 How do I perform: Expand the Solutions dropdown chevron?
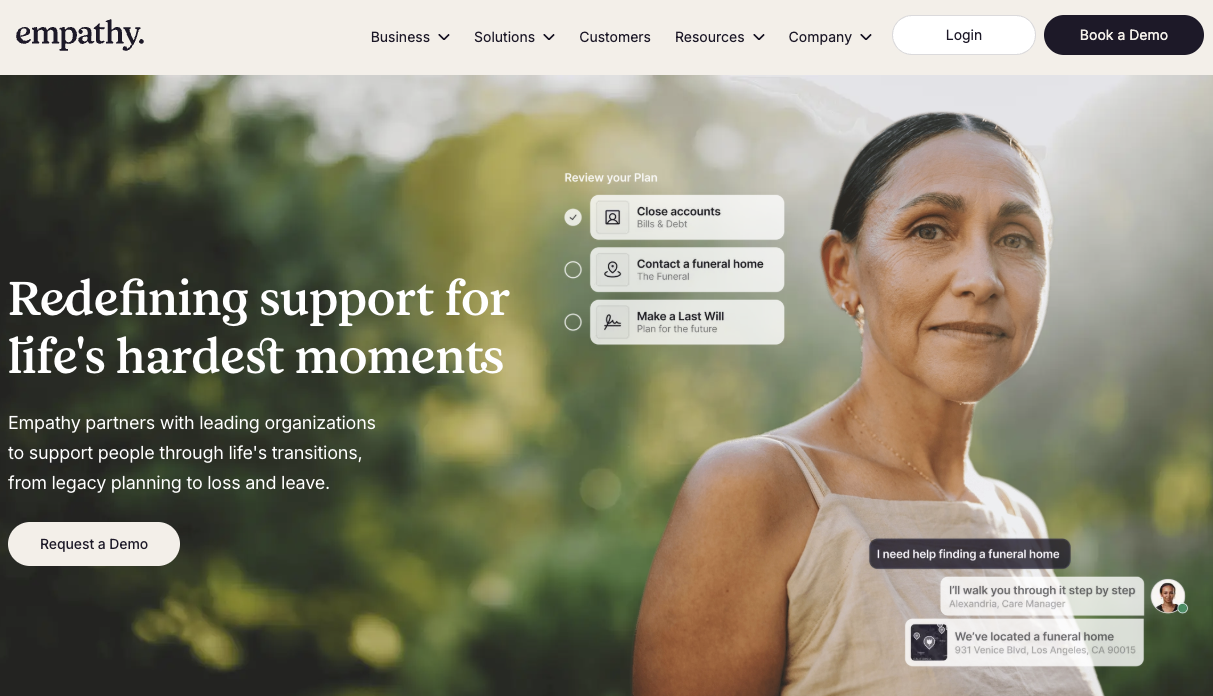click(549, 37)
